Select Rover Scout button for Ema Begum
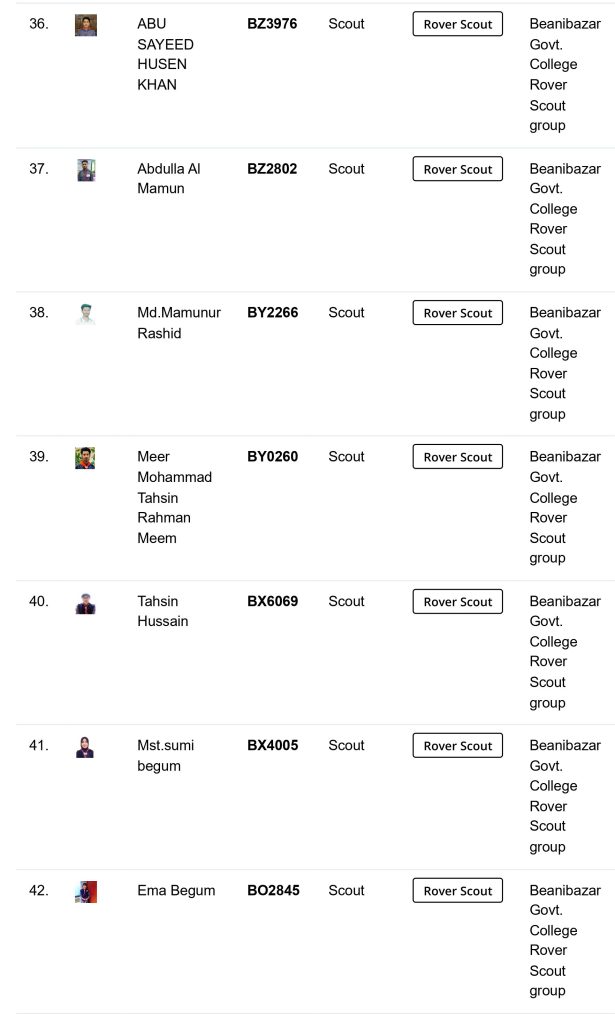 click(457, 891)
